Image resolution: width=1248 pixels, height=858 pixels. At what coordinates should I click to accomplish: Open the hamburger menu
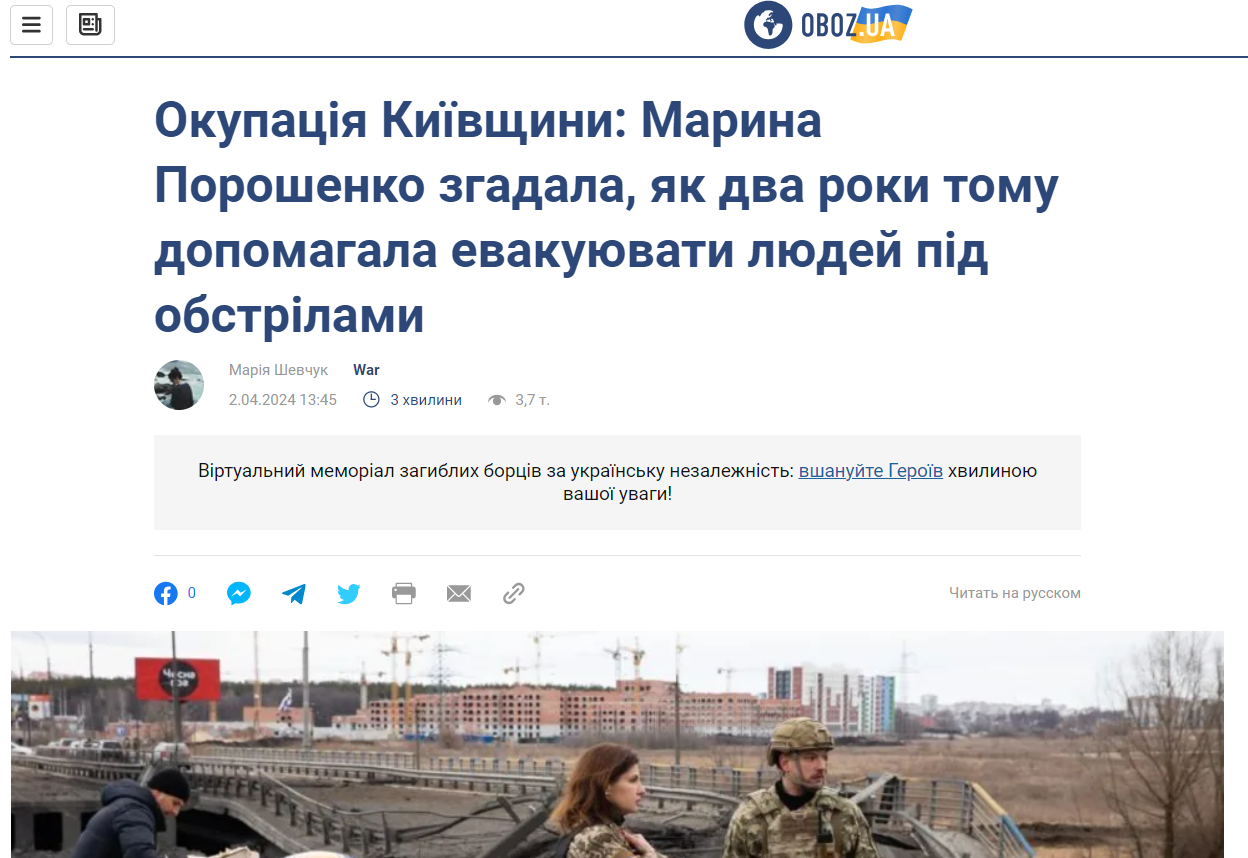[x=31, y=25]
